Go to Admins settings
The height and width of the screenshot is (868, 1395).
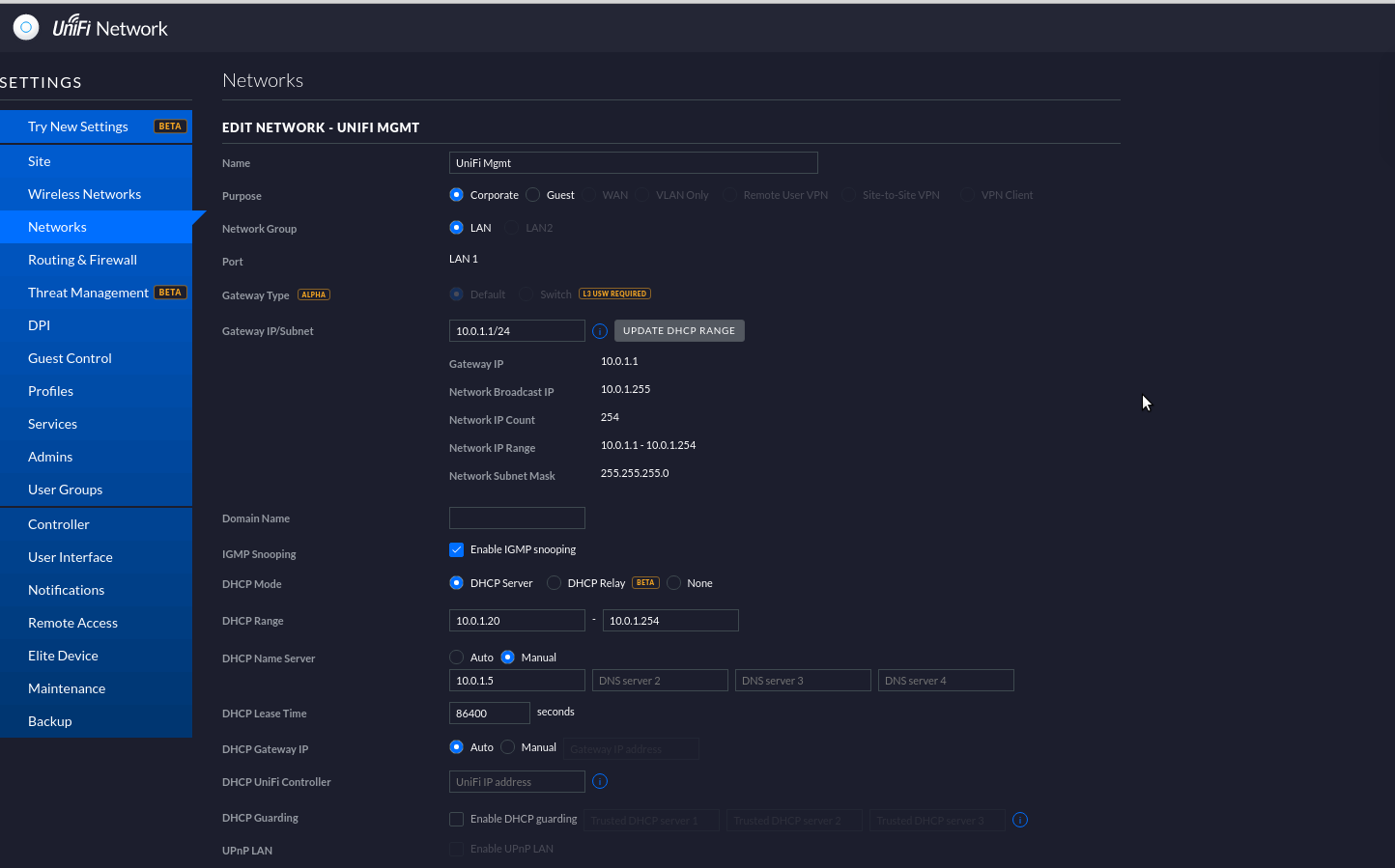[x=96, y=457]
